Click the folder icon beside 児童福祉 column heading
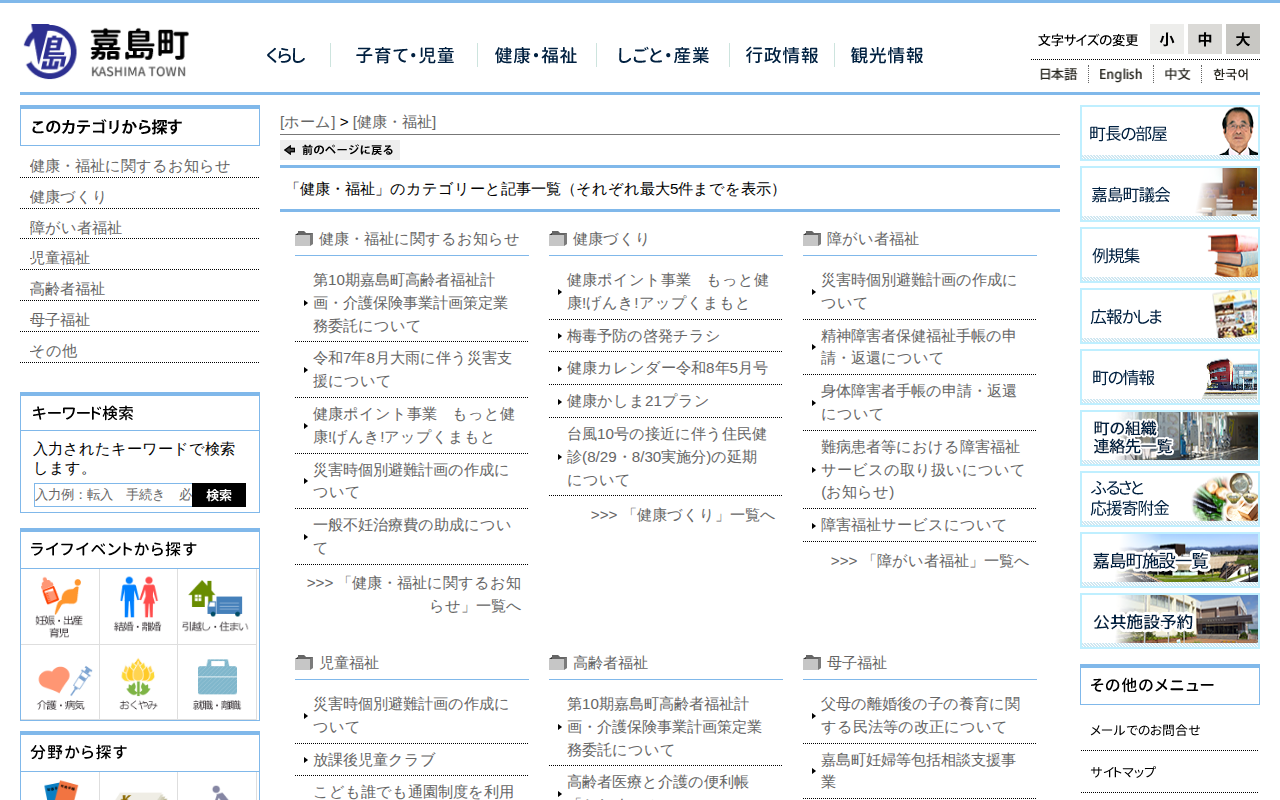Image resolution: width=1280 pixels, height=800 pixels. pyautogui.click(x=304, y=663)
